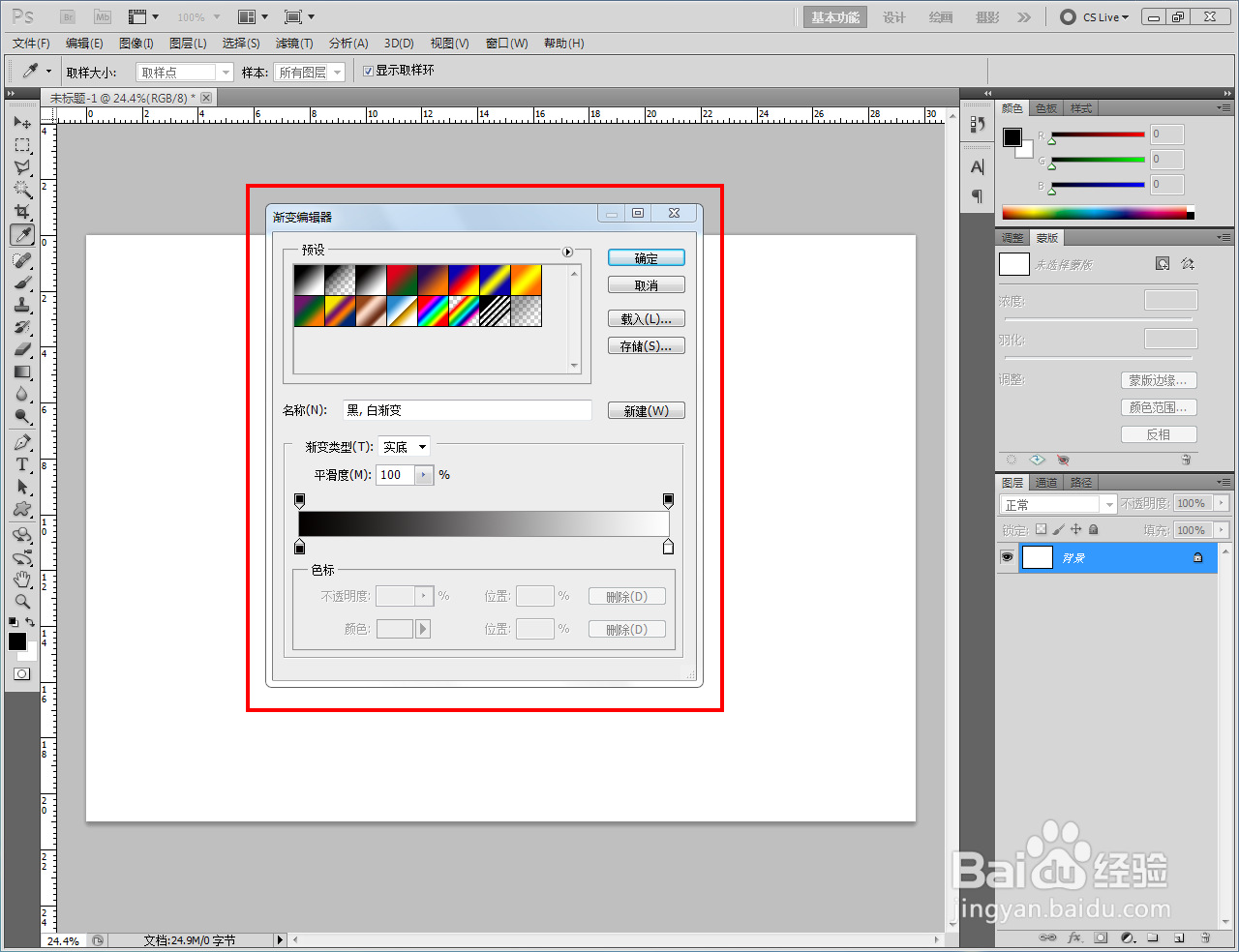Click 新建(W) button
The image size is (1239, 952).
pyautogui.click(x=647, y=411)
